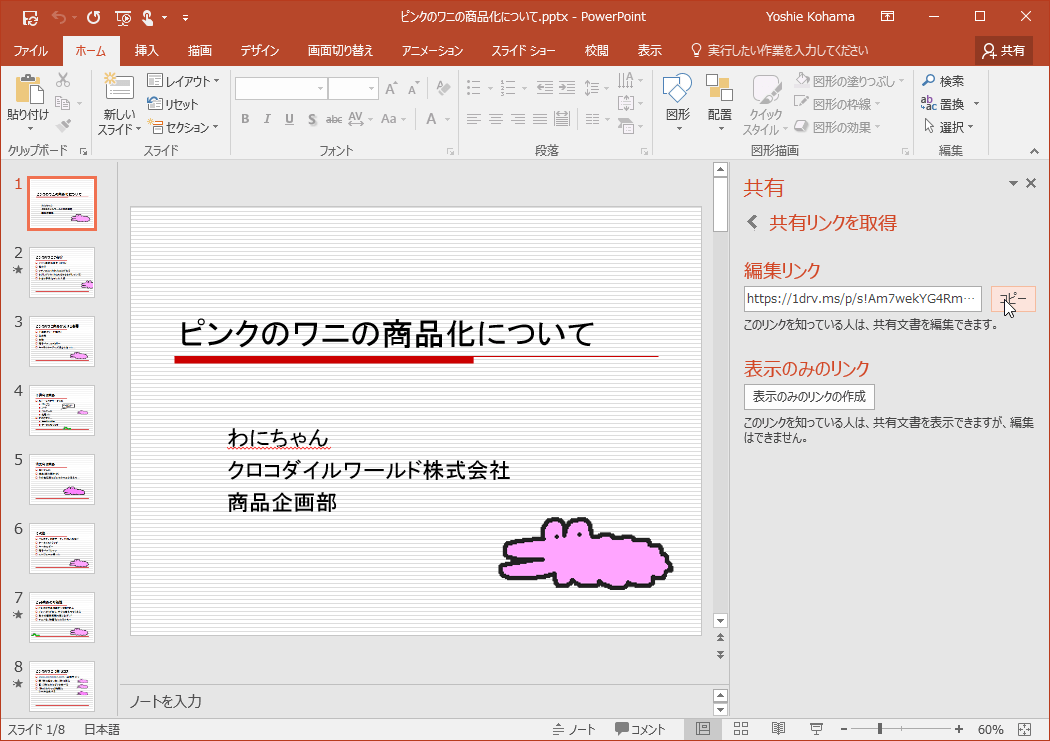Toggle normal view button in status bar
The image size is (1050, 741).
click(x=703, y=729)
